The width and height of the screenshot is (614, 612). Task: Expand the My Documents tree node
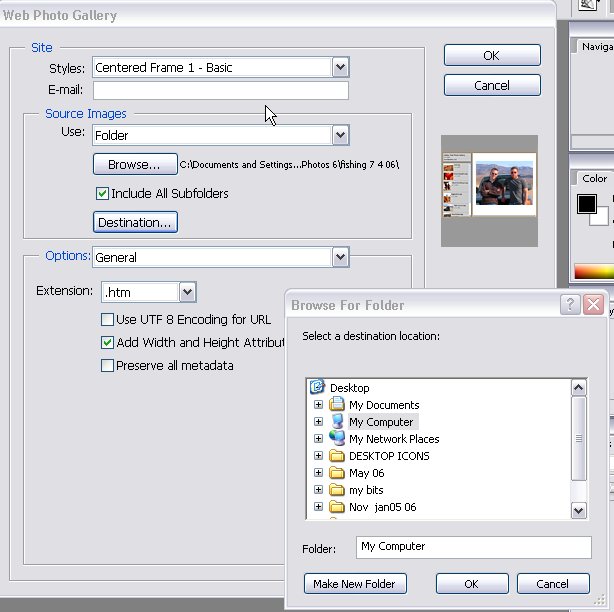point(318,404)
